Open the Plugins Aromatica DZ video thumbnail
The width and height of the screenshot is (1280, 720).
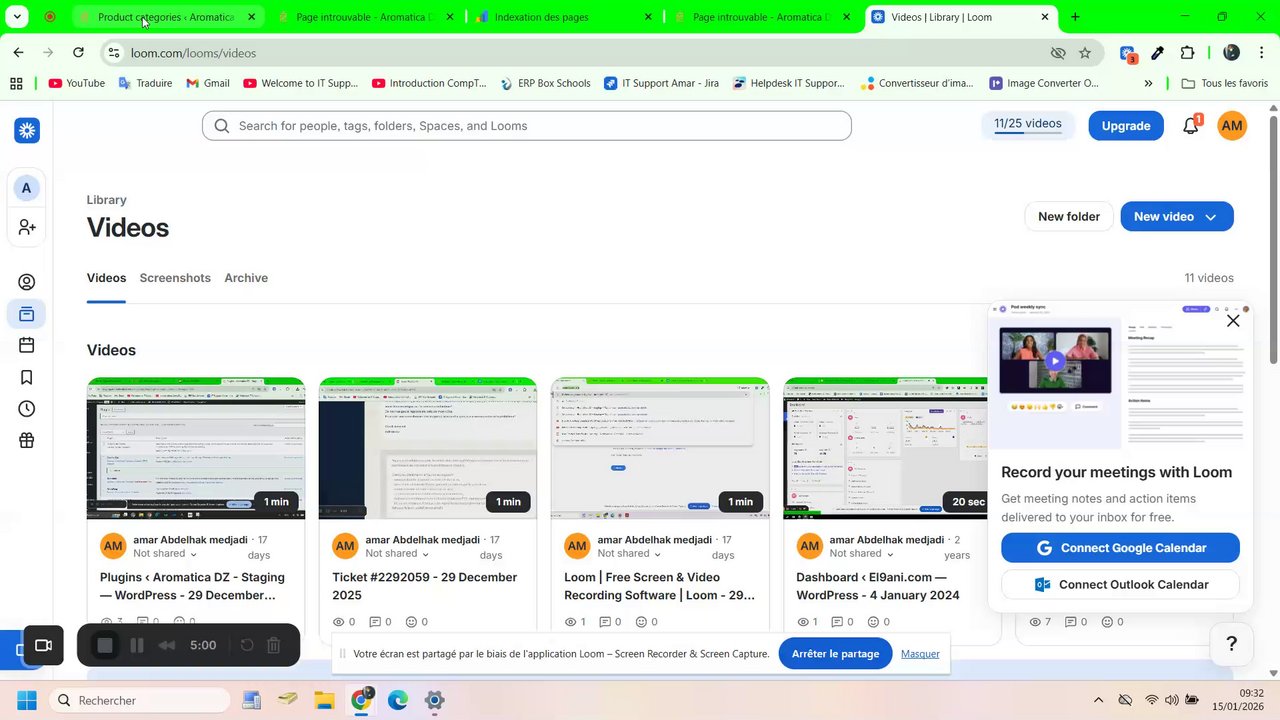[x=196, y=448]
